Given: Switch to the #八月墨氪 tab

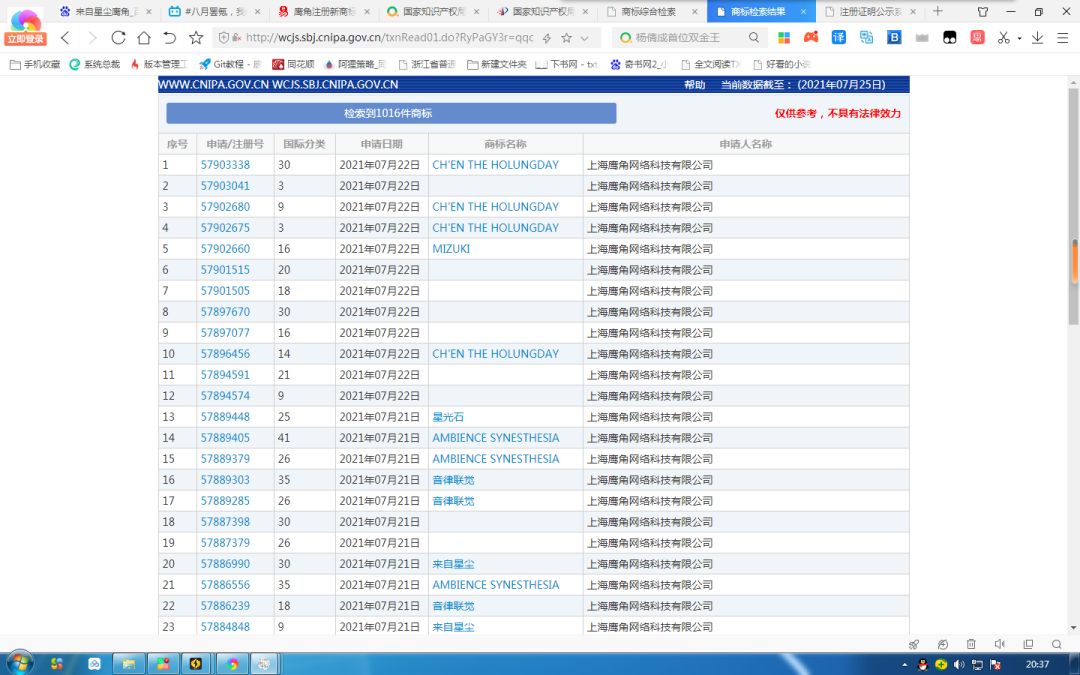Looking at the screenshot, I should click(x=214, y=12).
